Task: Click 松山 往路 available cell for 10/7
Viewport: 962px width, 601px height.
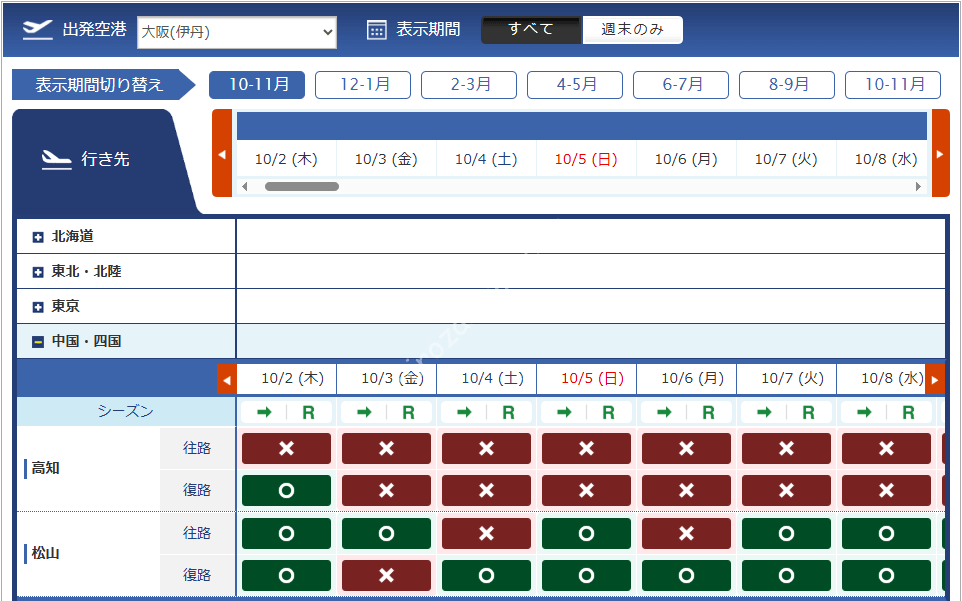Action: [x=787, y=534]
